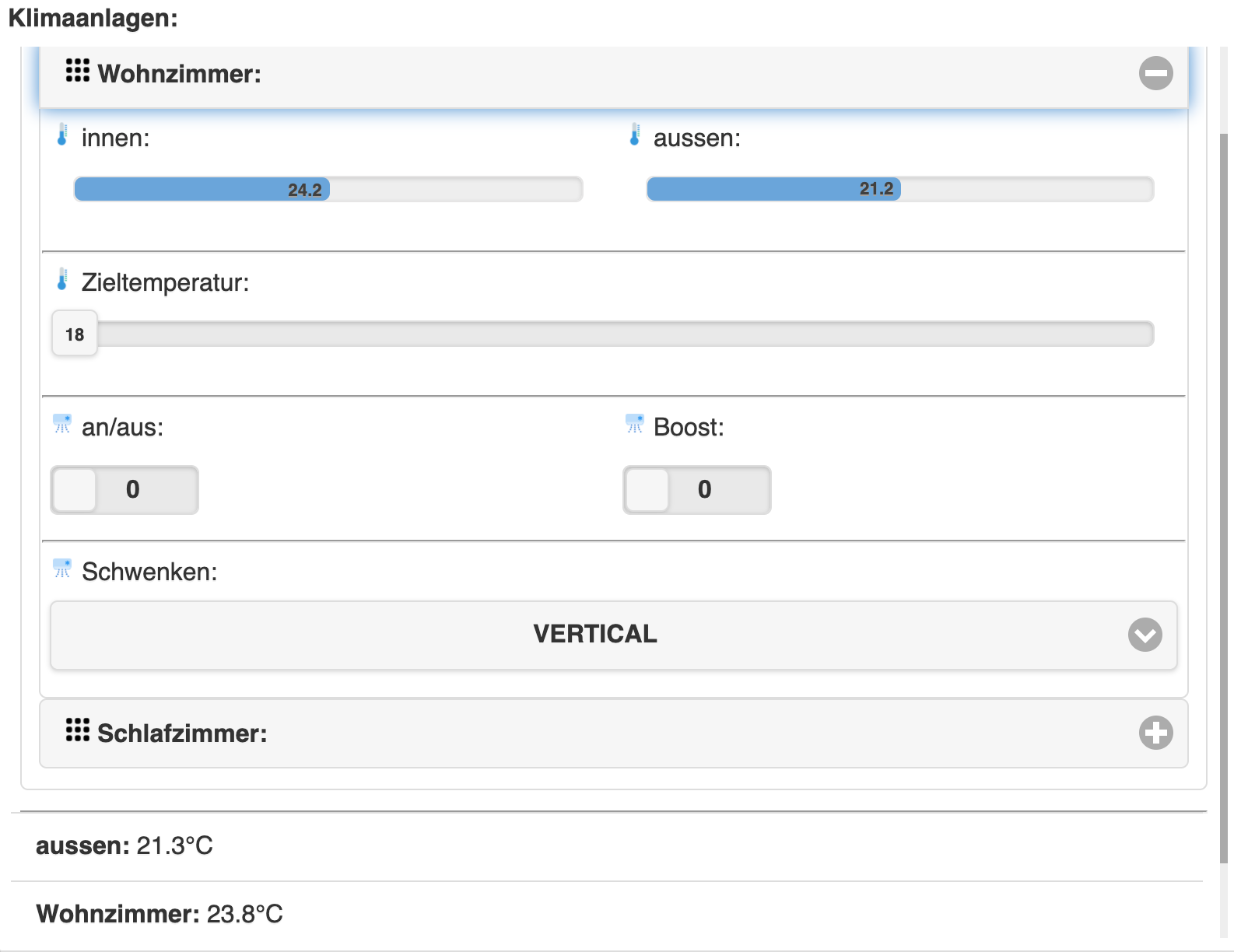Click the 'innen:' label
Image resolution: width=1234 pixels, height=952 pixels.
pyautogui.click(x=116, y=138)
